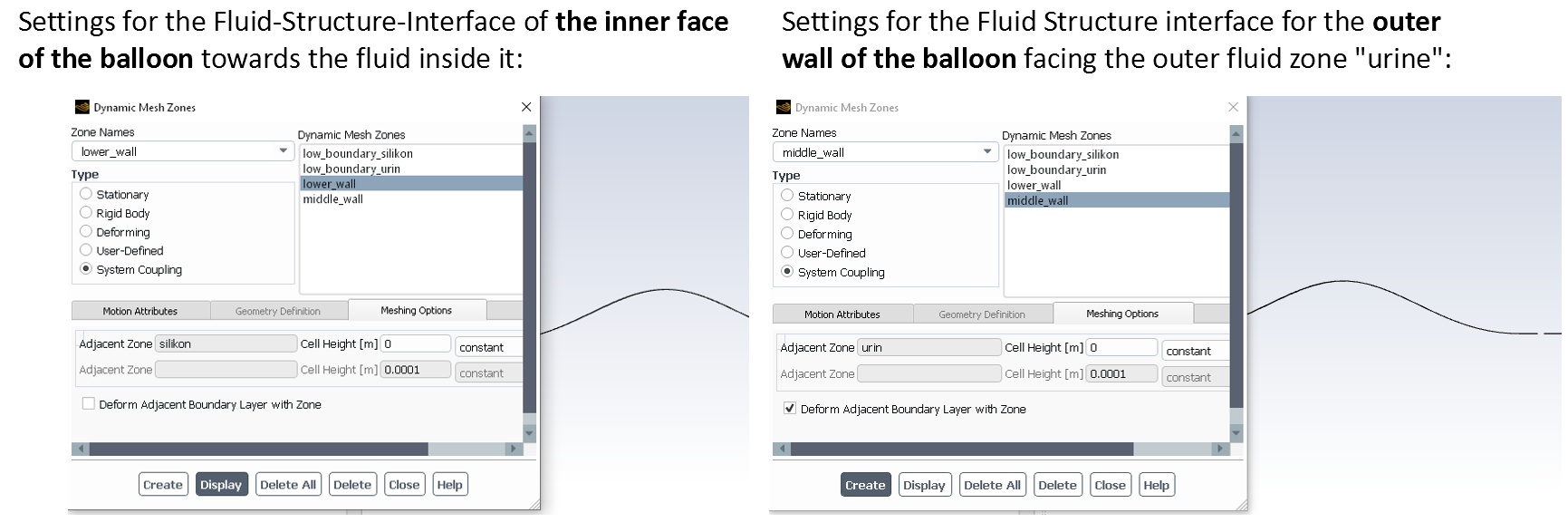Enable Deform Adjacent Boundary Layer for the silikon zone
Image resolution: width=1568 pixels, height=532 pixels.
pyautogui.click(x=89, y=404)
